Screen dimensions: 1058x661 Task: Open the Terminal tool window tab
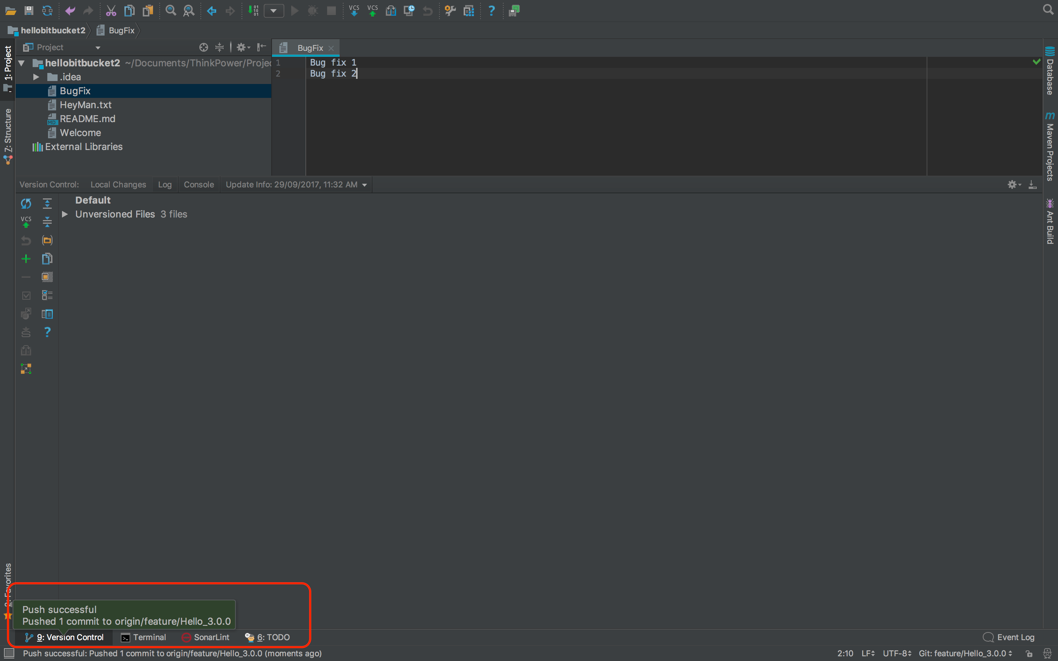(143, 637)
